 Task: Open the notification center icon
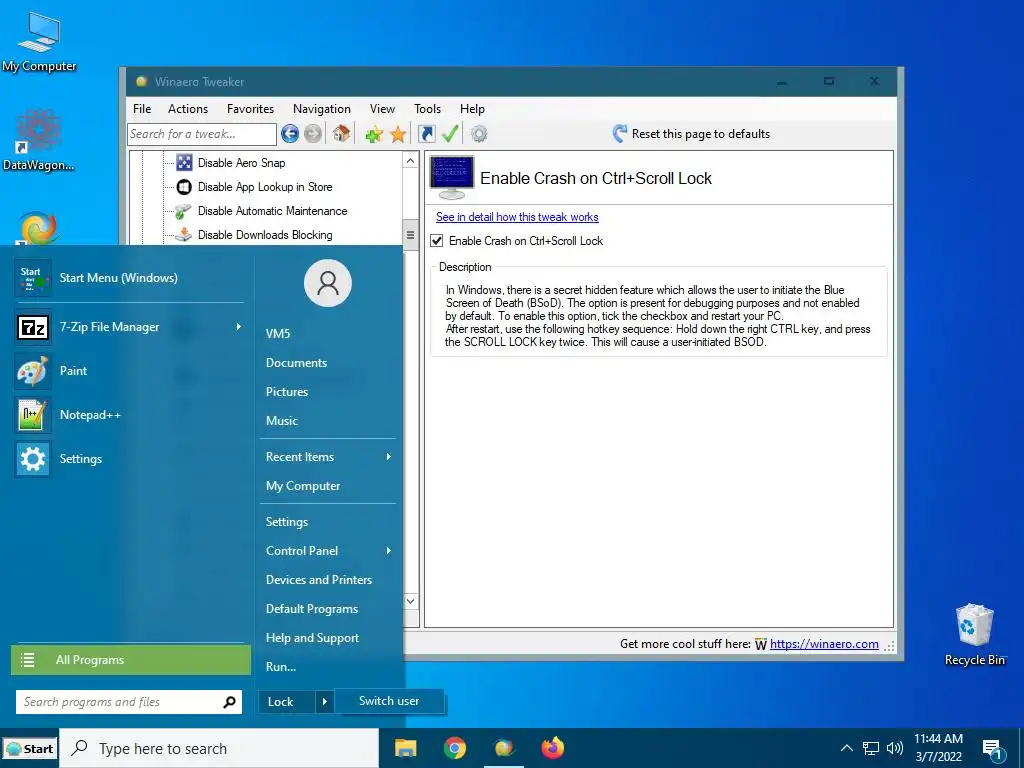click(x=993, y=749)
